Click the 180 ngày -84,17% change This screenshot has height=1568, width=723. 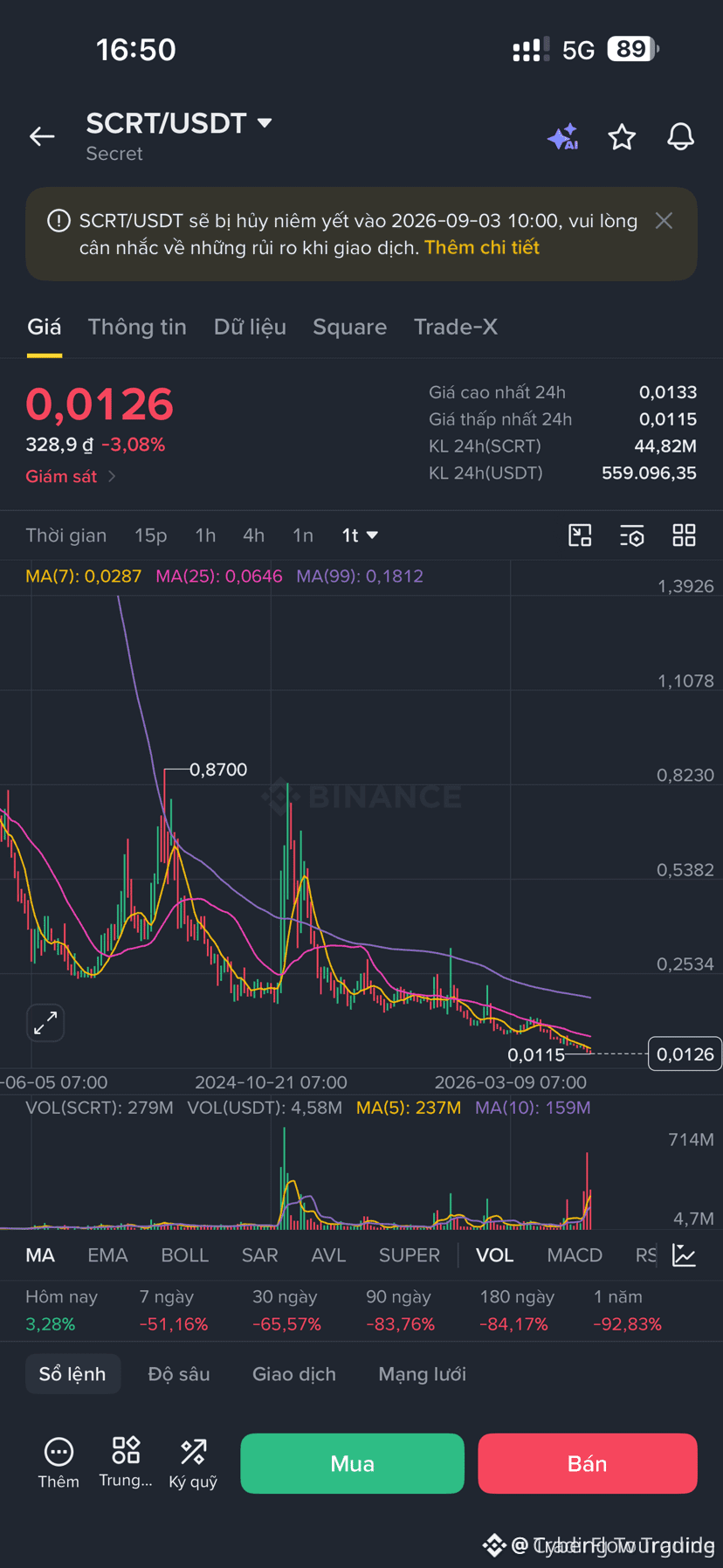point(516,1310)
